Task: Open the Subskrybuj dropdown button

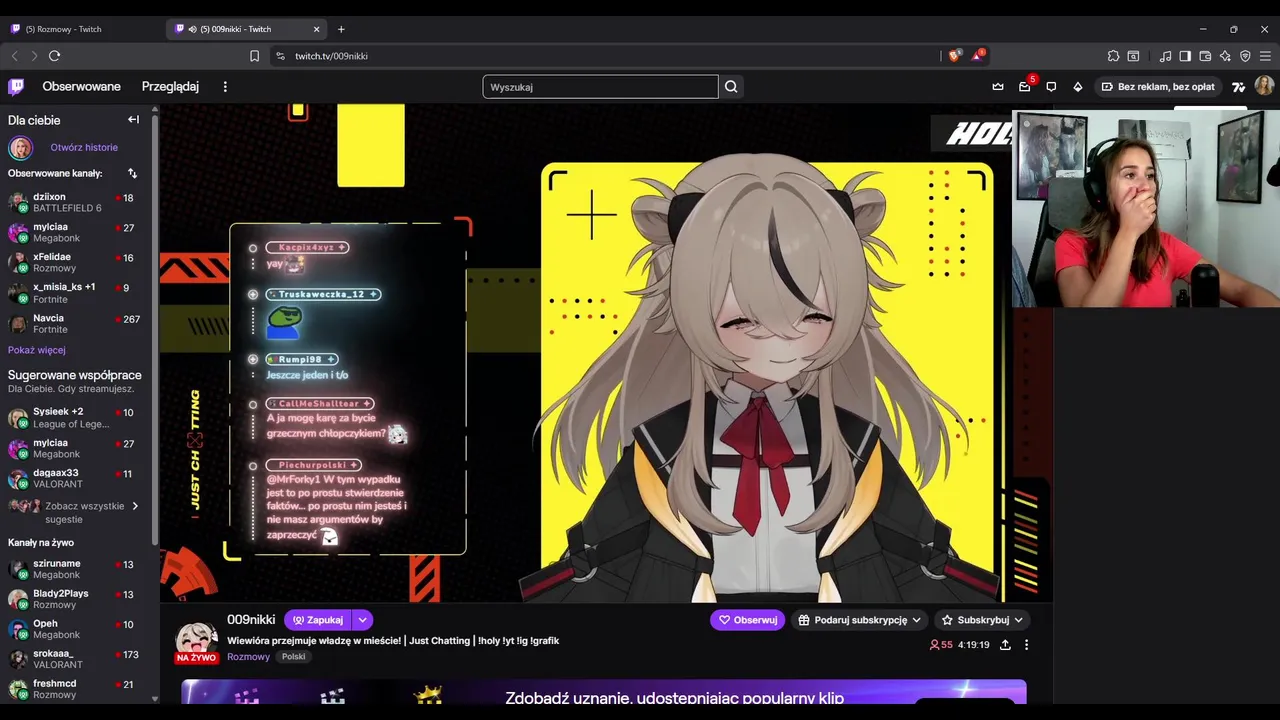Action: 981,620
